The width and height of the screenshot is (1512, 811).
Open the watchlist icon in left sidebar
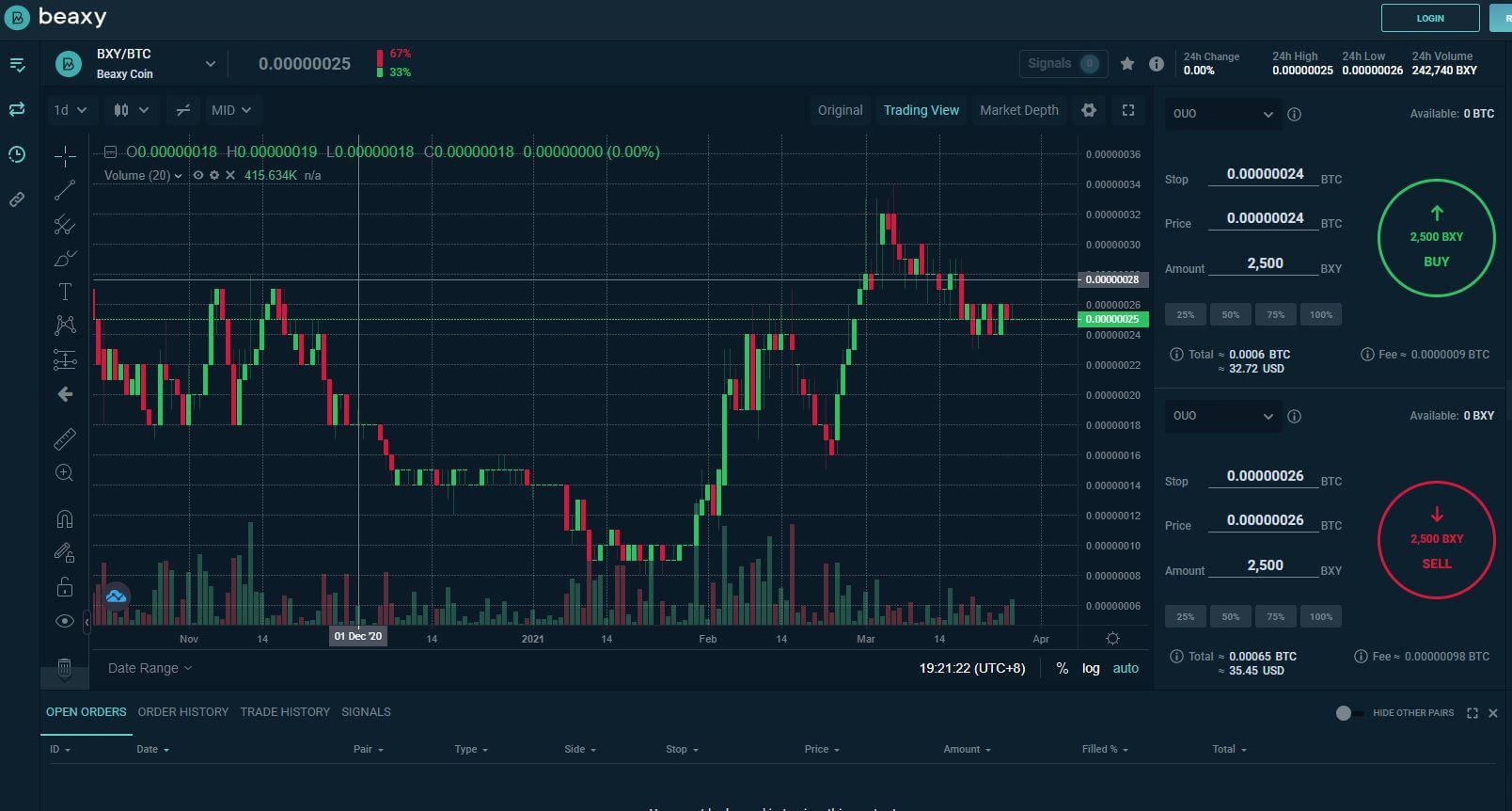17,65
